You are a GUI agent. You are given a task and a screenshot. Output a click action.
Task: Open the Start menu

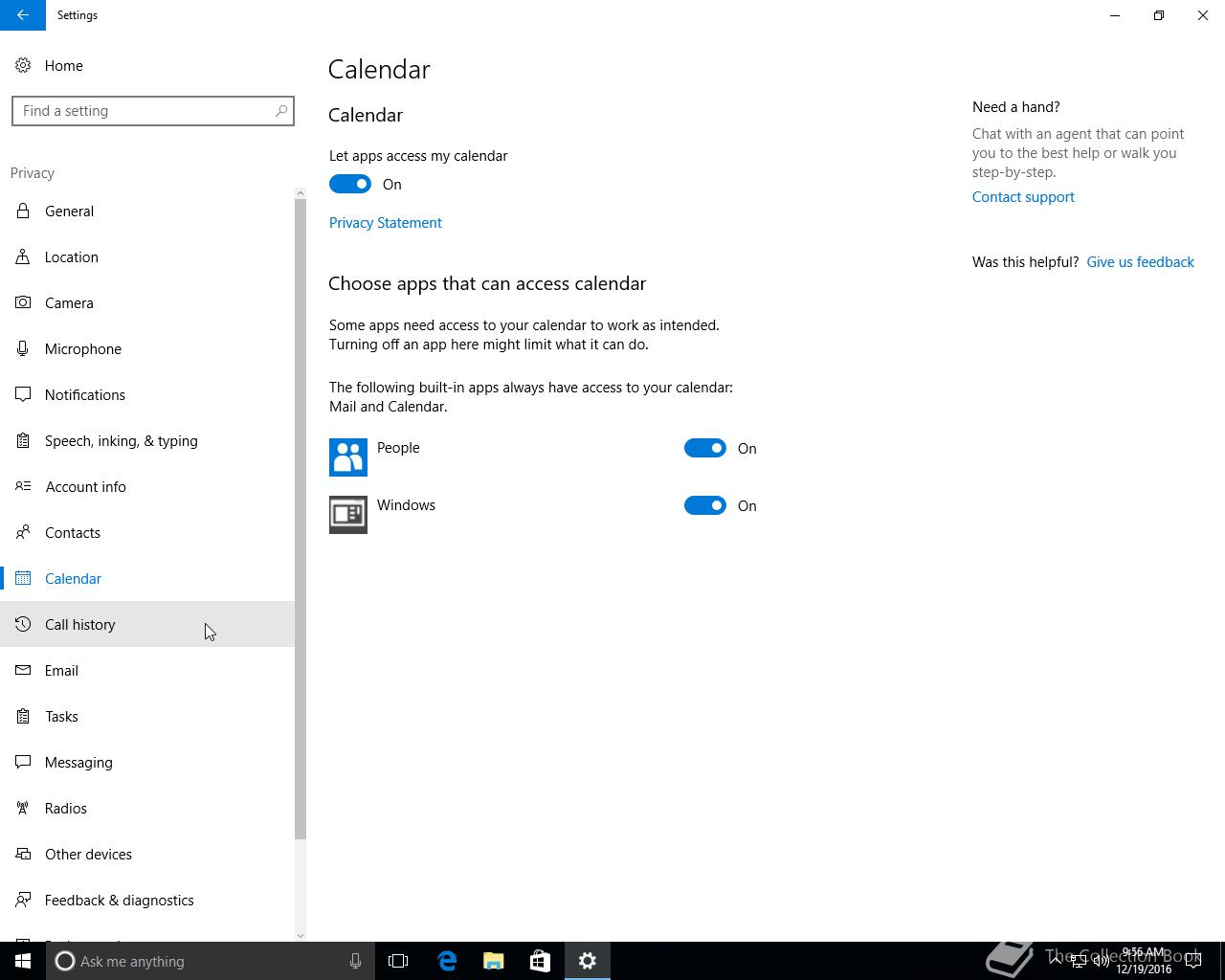(23, 961)
